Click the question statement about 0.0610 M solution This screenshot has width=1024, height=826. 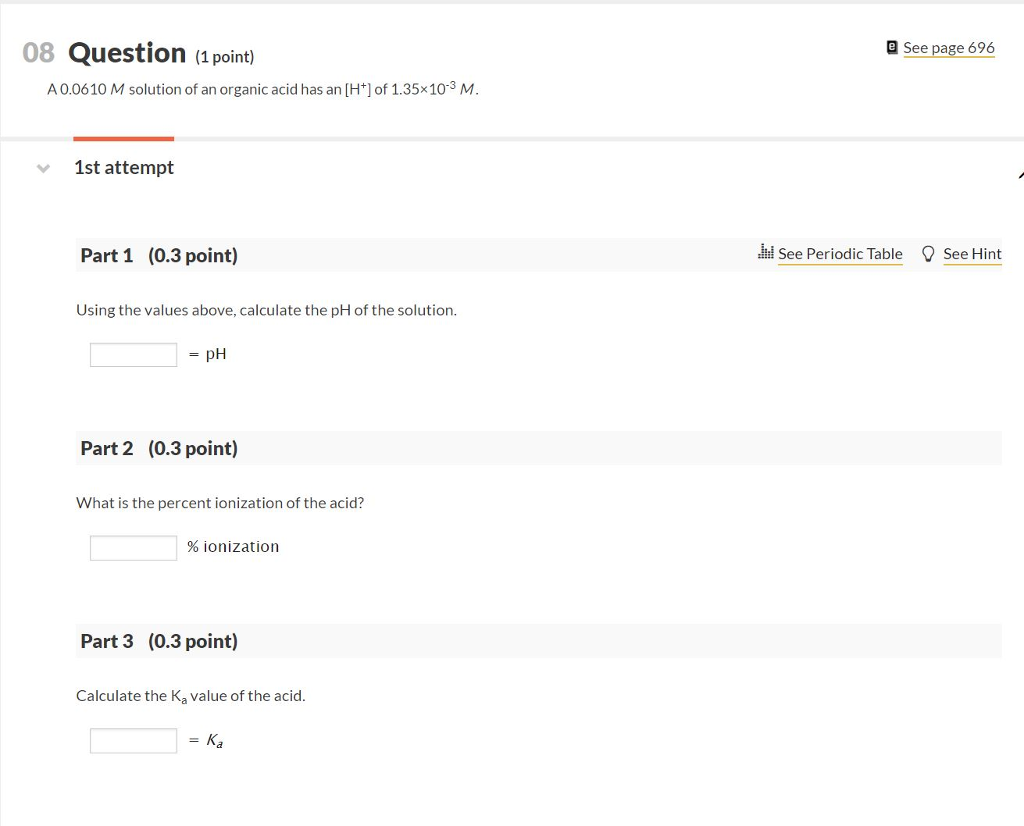tap(263, 89)
